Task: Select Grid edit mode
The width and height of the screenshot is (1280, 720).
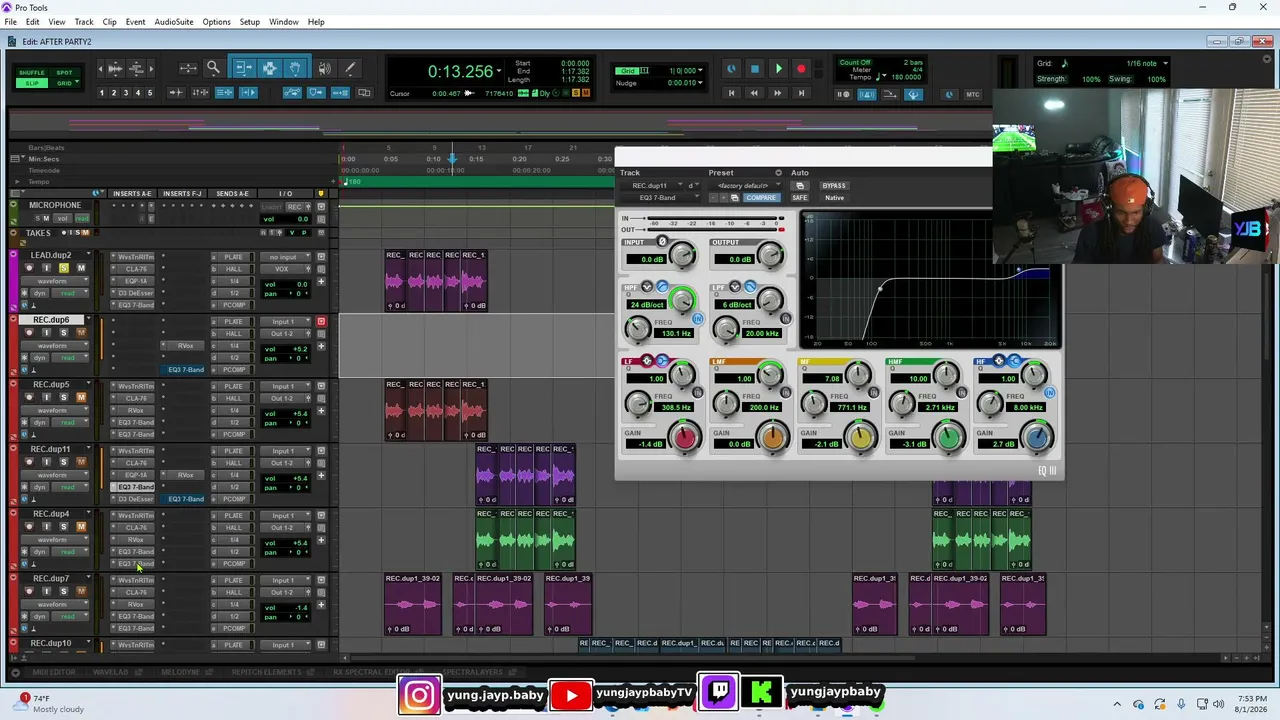Action: (64, 83)
